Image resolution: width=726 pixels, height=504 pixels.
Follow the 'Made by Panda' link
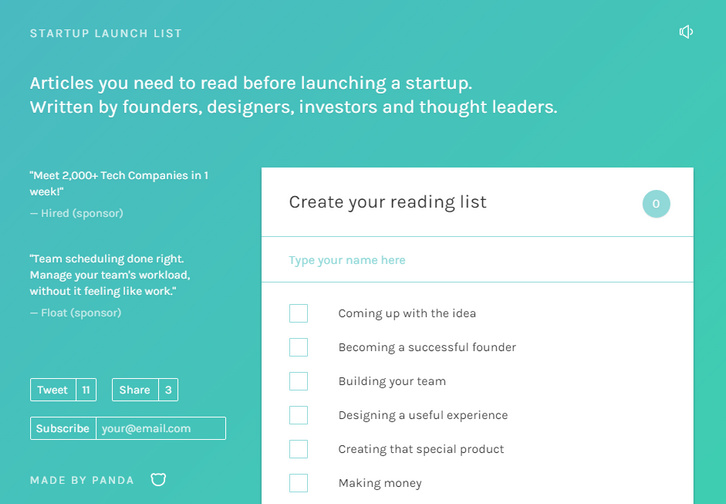click(82, 480)
